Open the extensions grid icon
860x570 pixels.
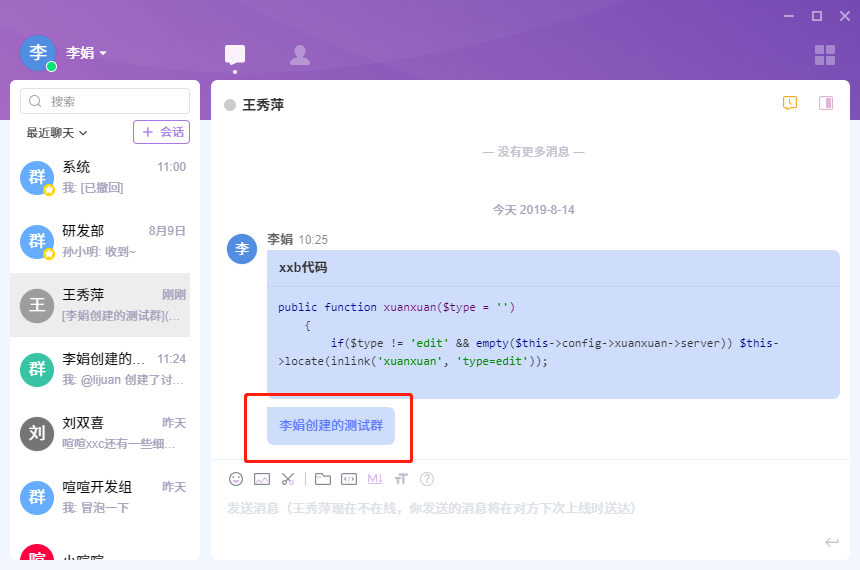pos(825,55)
